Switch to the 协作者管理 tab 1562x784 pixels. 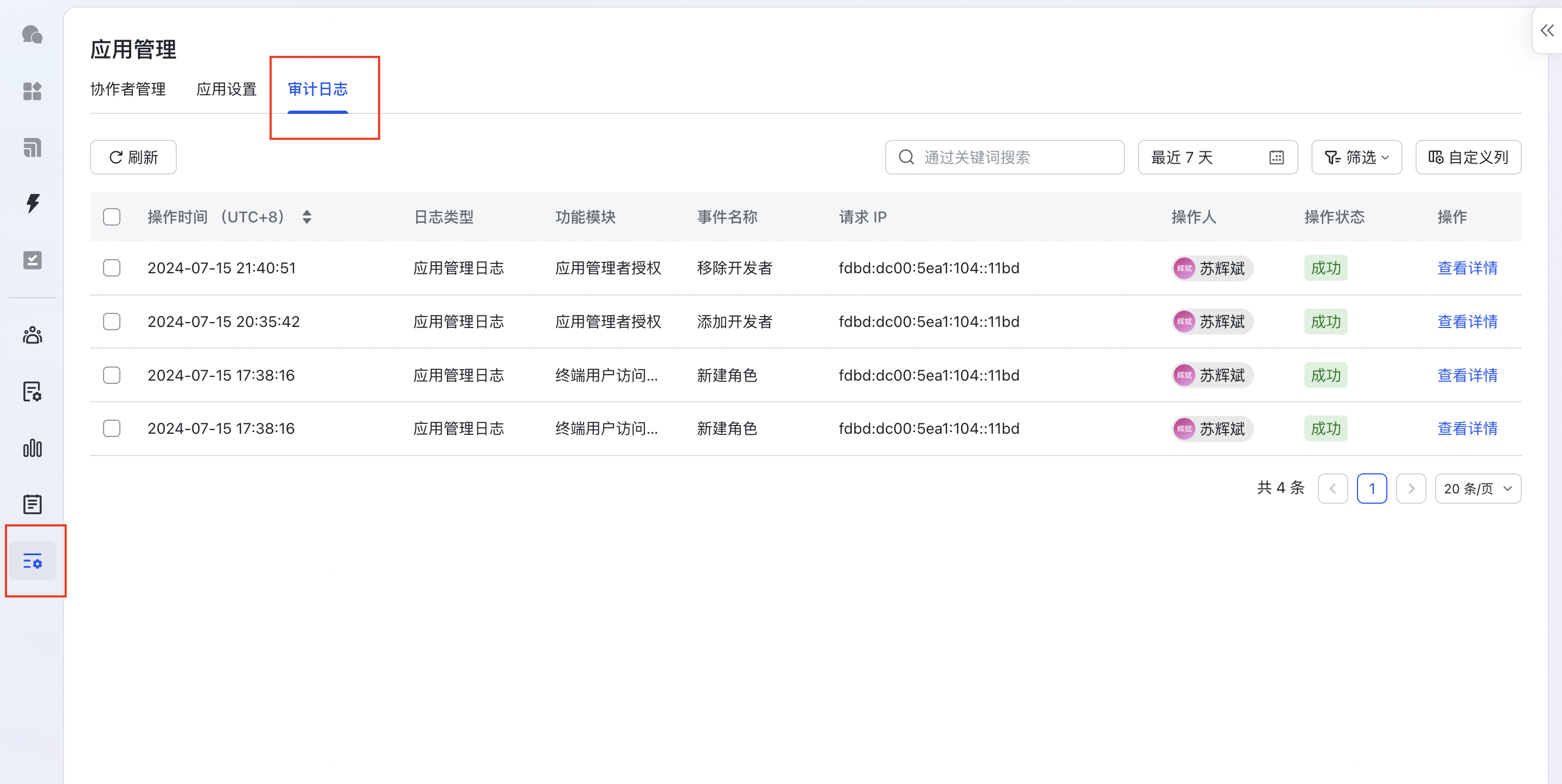pos(128,89)
